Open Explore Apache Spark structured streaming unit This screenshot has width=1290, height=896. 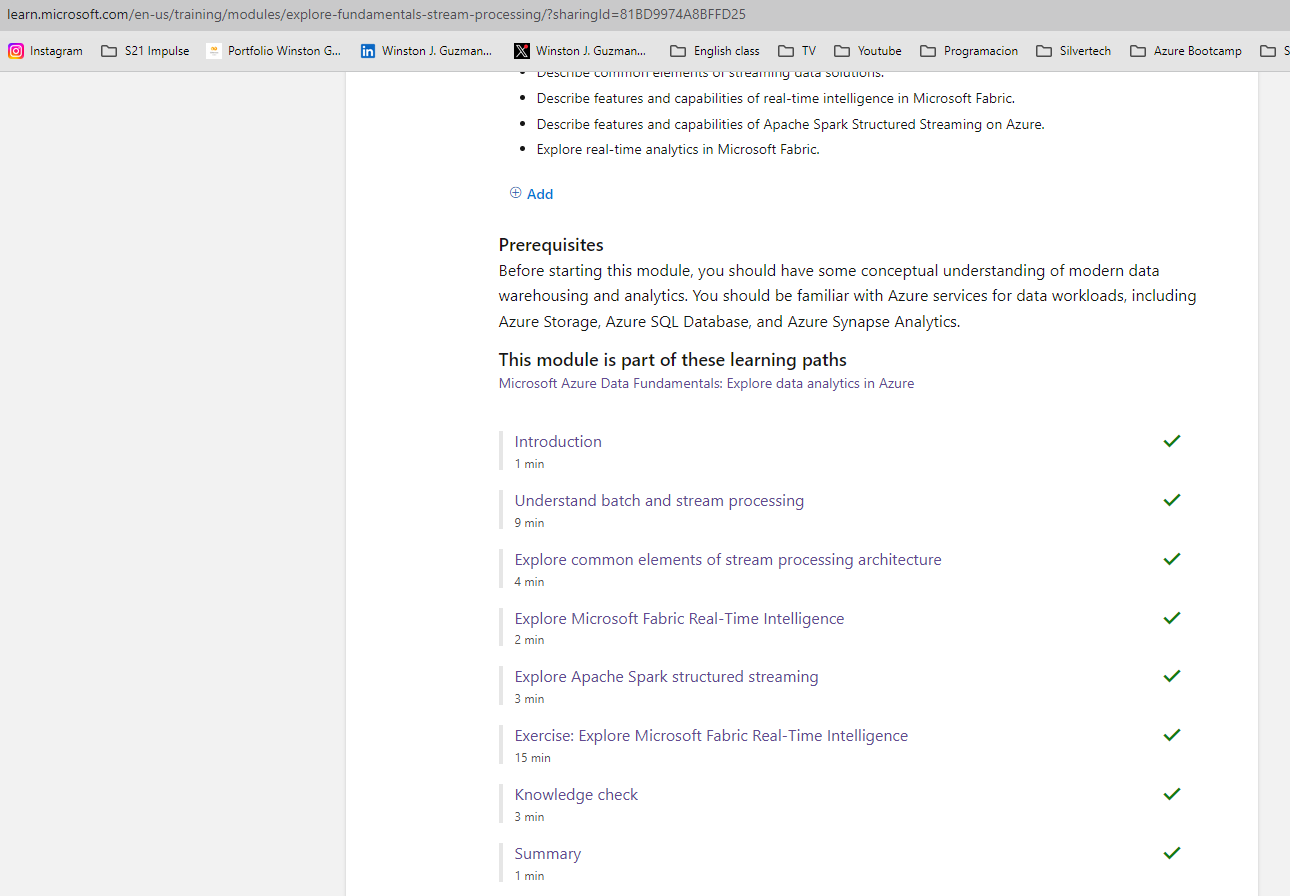[666, 676]
